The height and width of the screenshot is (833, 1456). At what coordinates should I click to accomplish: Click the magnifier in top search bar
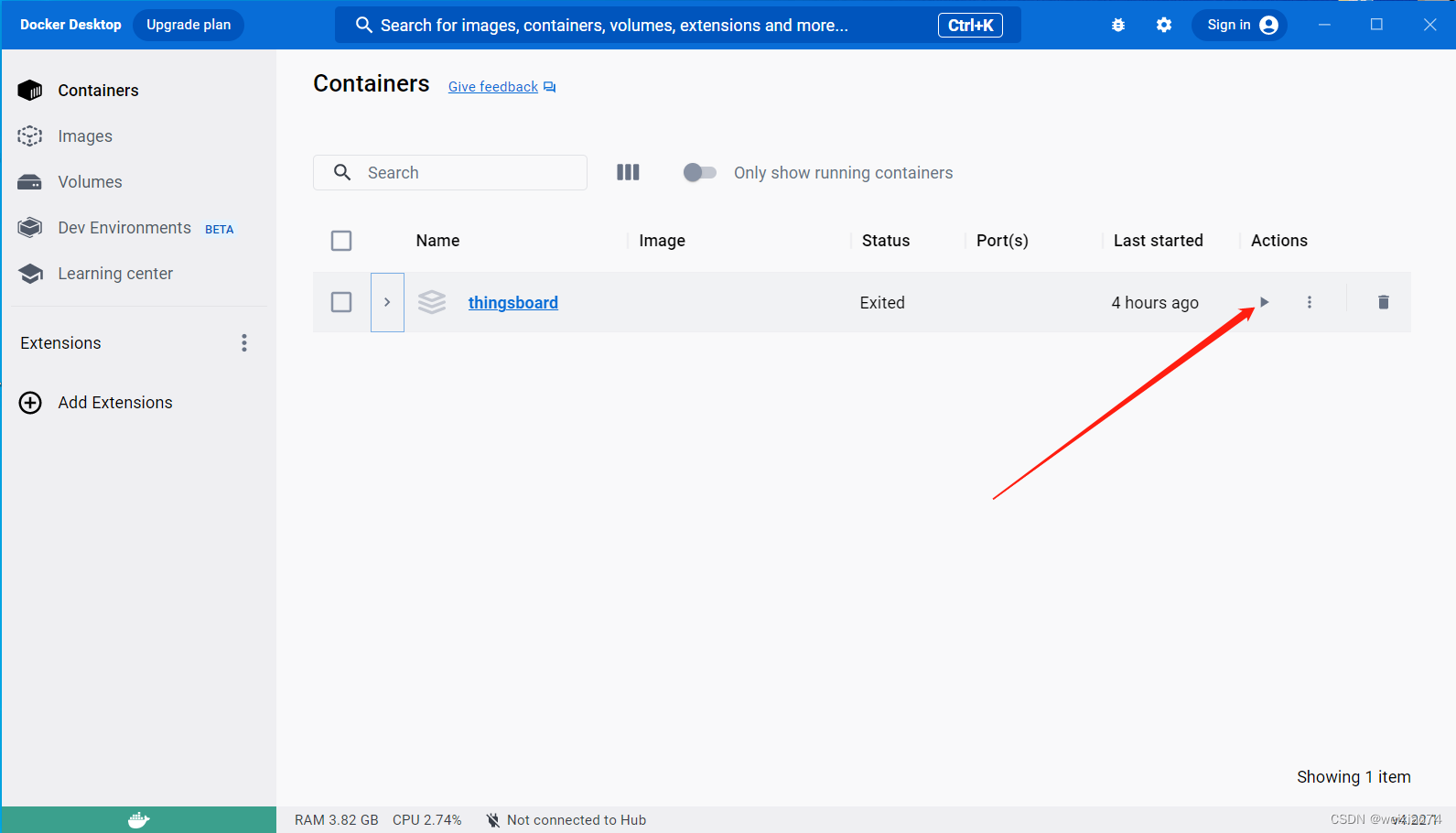363,26
